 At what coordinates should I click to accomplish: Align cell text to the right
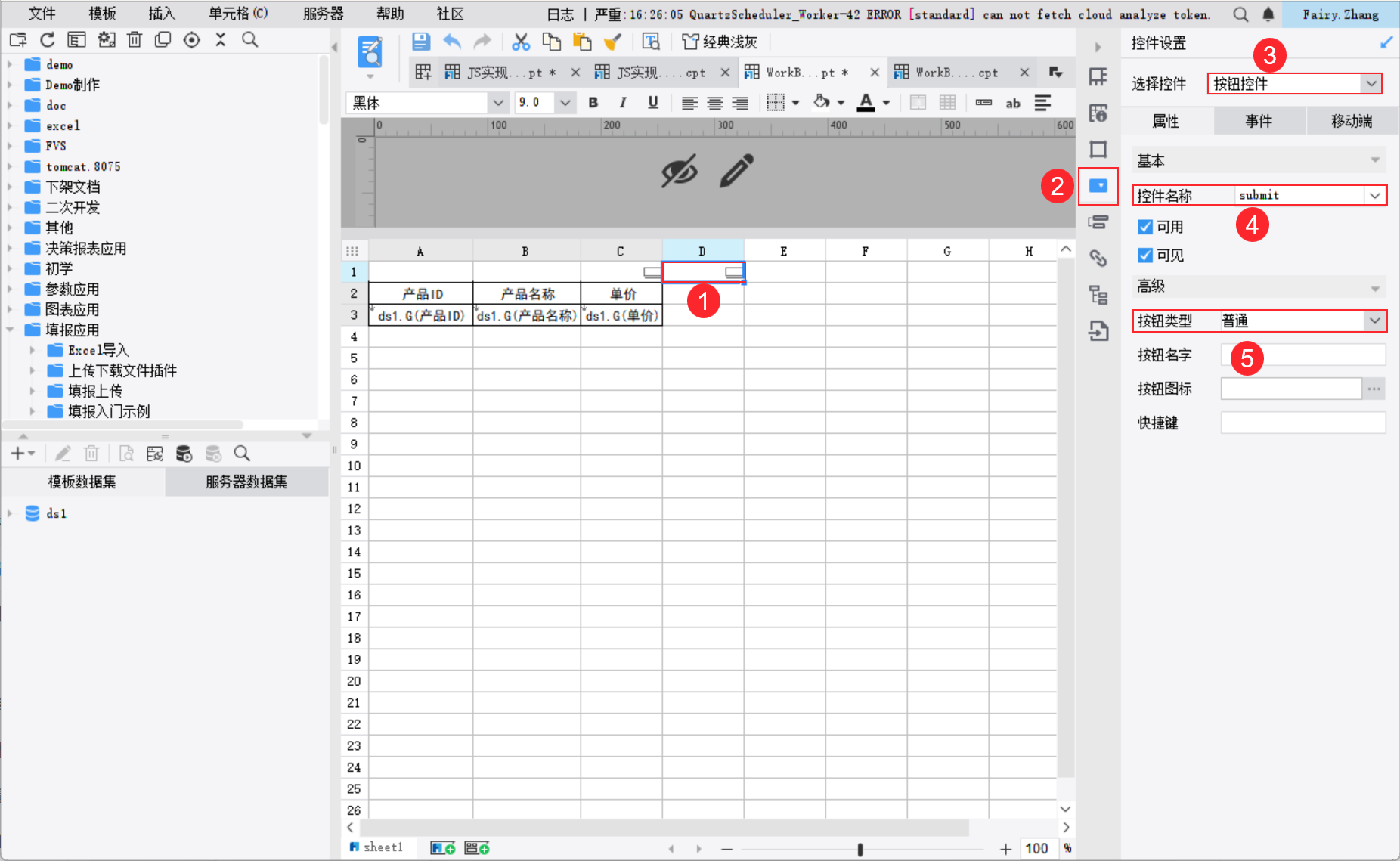[740, 103]
